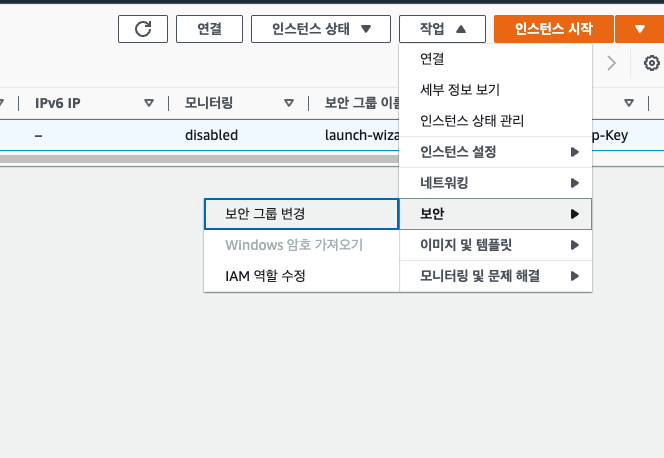664x458 pixels.
Task: Sort by the column arrow beside the gear
Action: click(629, 103)
